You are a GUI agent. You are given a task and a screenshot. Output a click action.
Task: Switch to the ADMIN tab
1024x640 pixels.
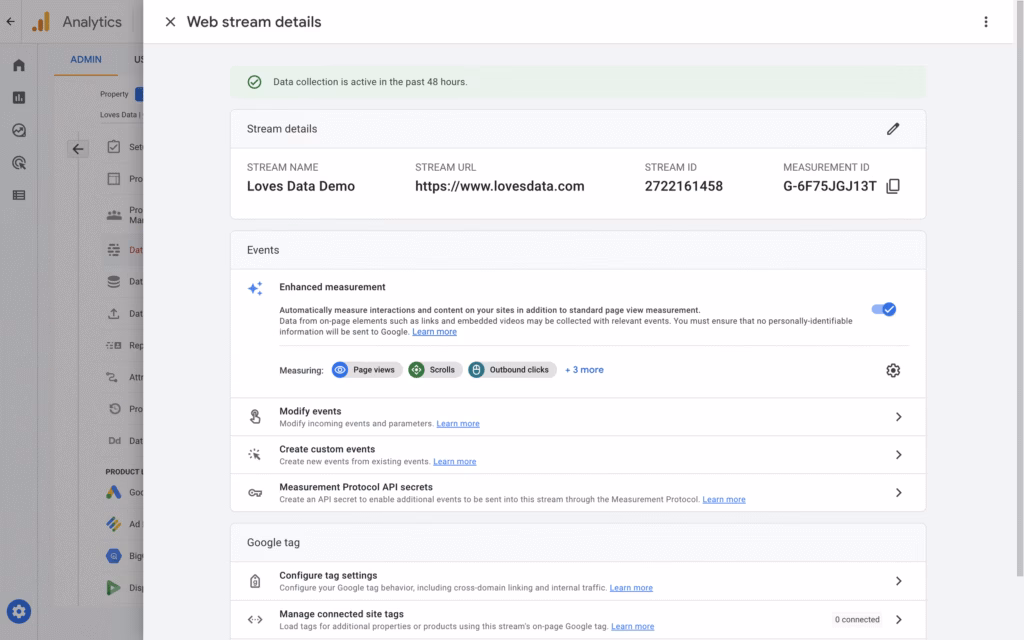tap(86, 59)
